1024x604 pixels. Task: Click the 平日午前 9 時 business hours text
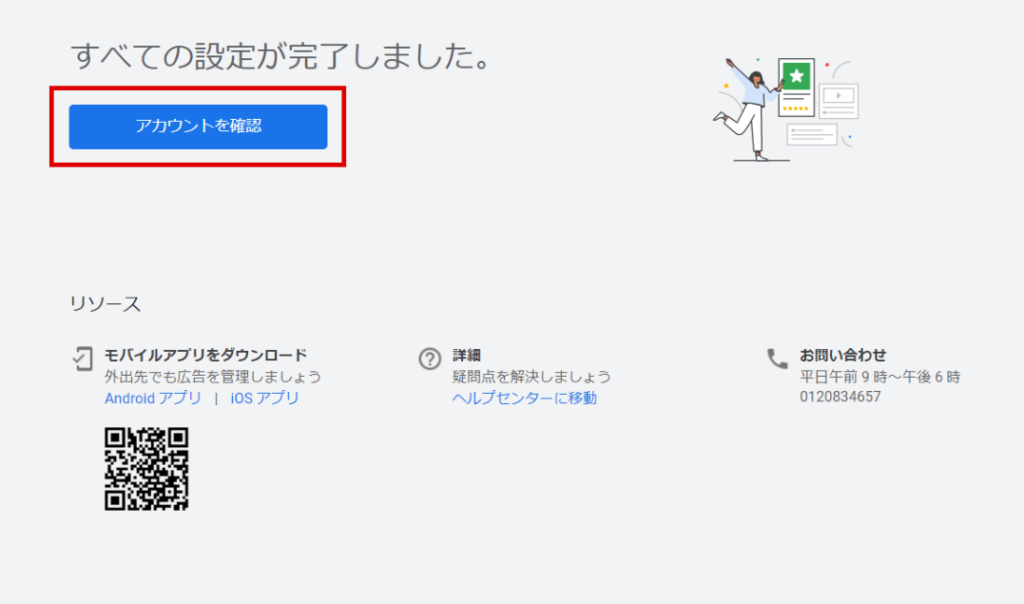(x=879, y=377)
